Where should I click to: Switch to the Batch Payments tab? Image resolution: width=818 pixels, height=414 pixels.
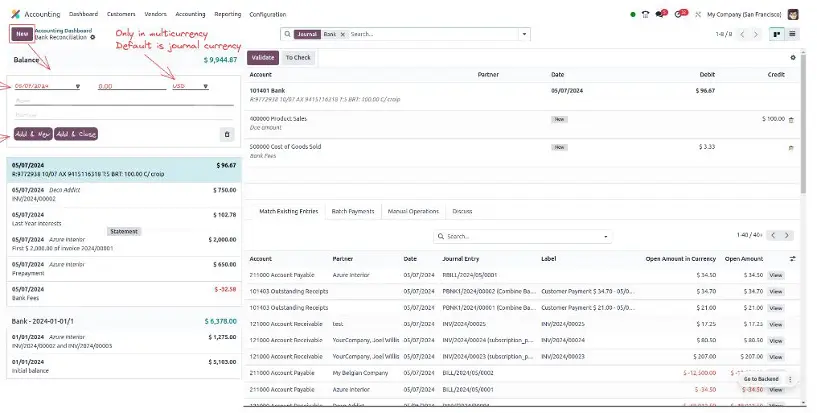tap(353, 212)
